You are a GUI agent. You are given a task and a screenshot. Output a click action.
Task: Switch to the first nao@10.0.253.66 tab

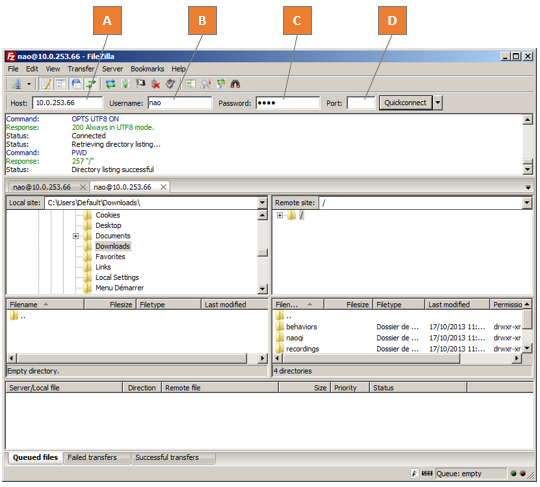pyautogui.click(x=42, y=187)
